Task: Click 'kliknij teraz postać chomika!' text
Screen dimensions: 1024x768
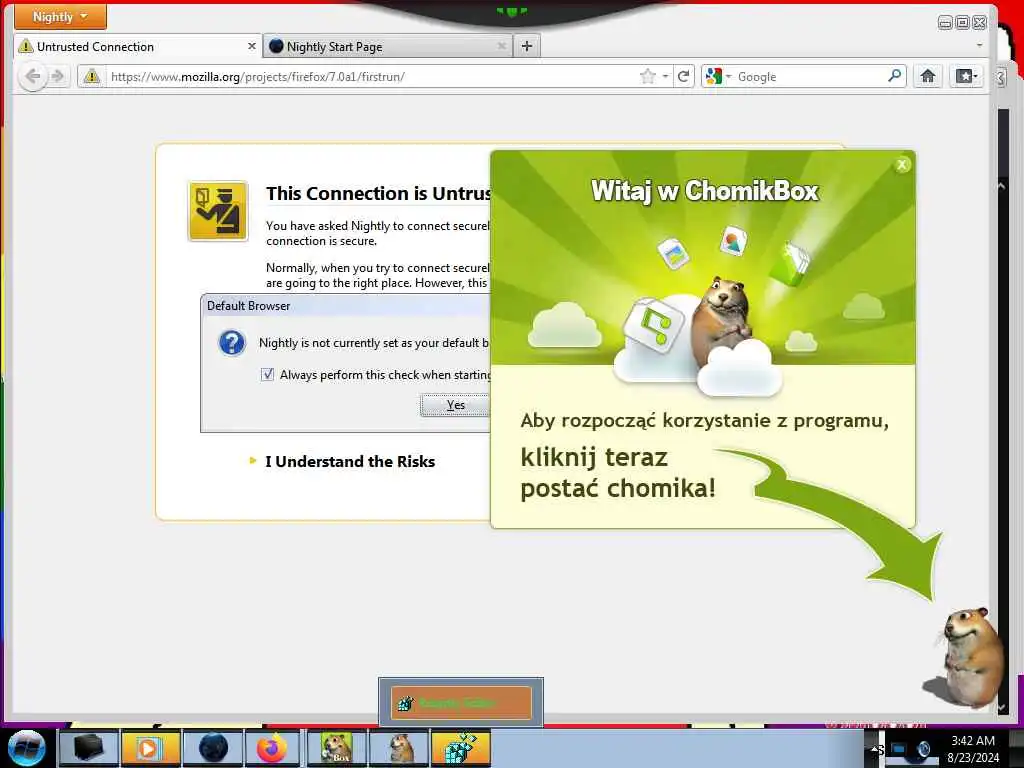Action: (618, 472)
